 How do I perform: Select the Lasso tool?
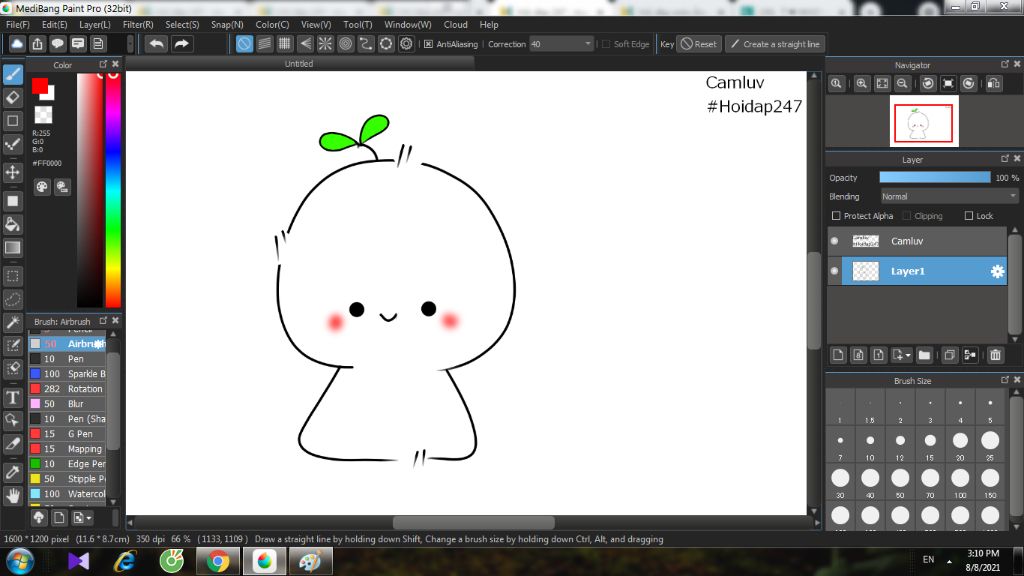[12, 300]
